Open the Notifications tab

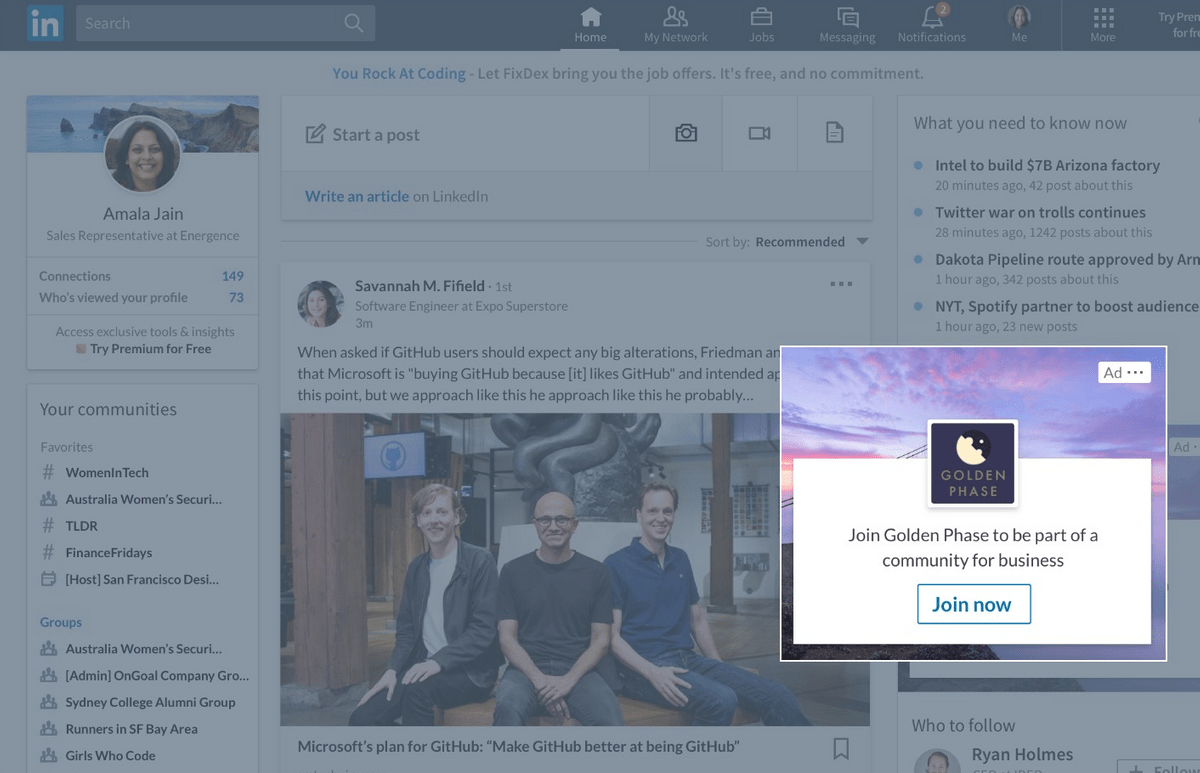(x=932, y=25)
